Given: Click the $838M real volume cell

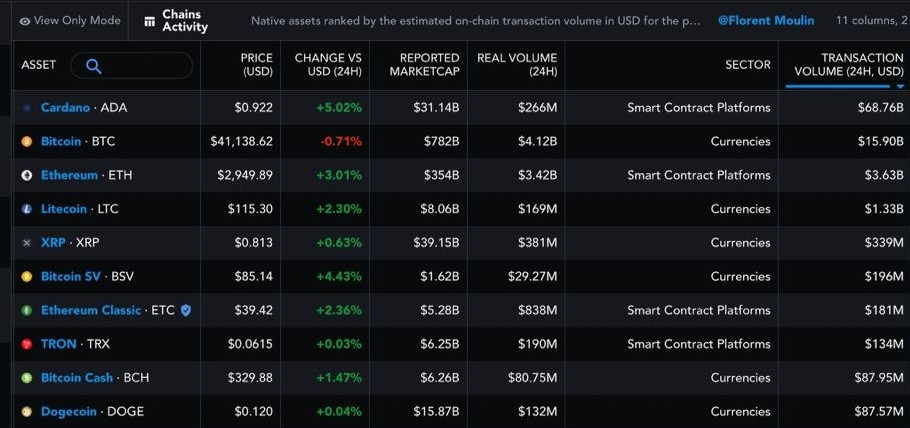Looking at the screenshot, I should (x=538, y=311).
